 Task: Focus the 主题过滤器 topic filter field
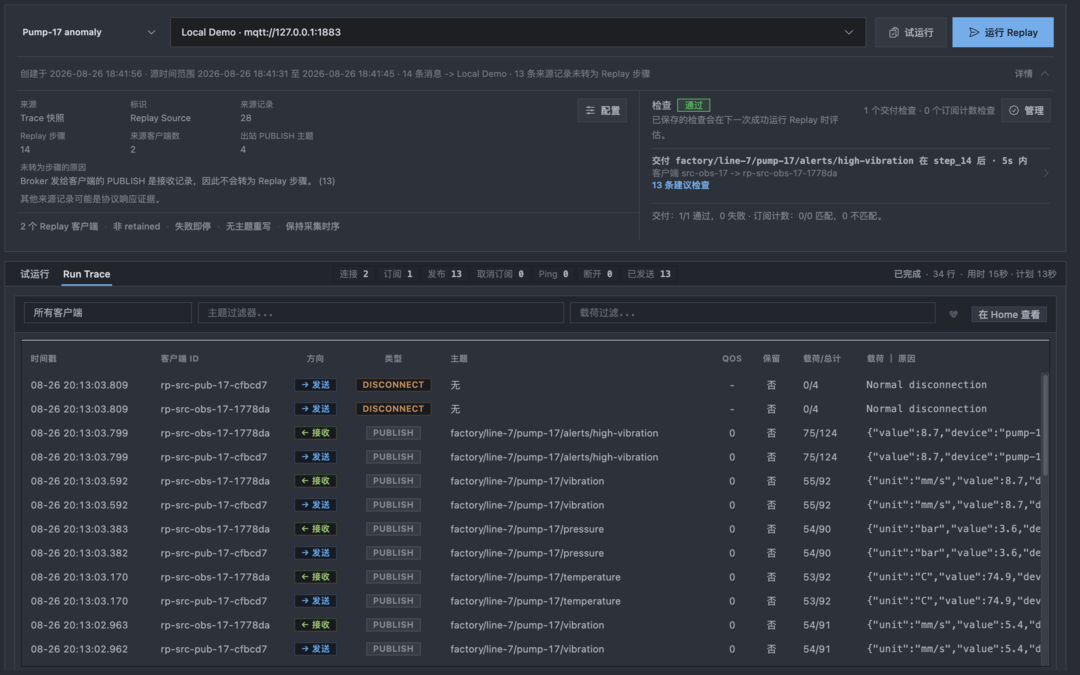pyautogui.click(x=381, y=313)
